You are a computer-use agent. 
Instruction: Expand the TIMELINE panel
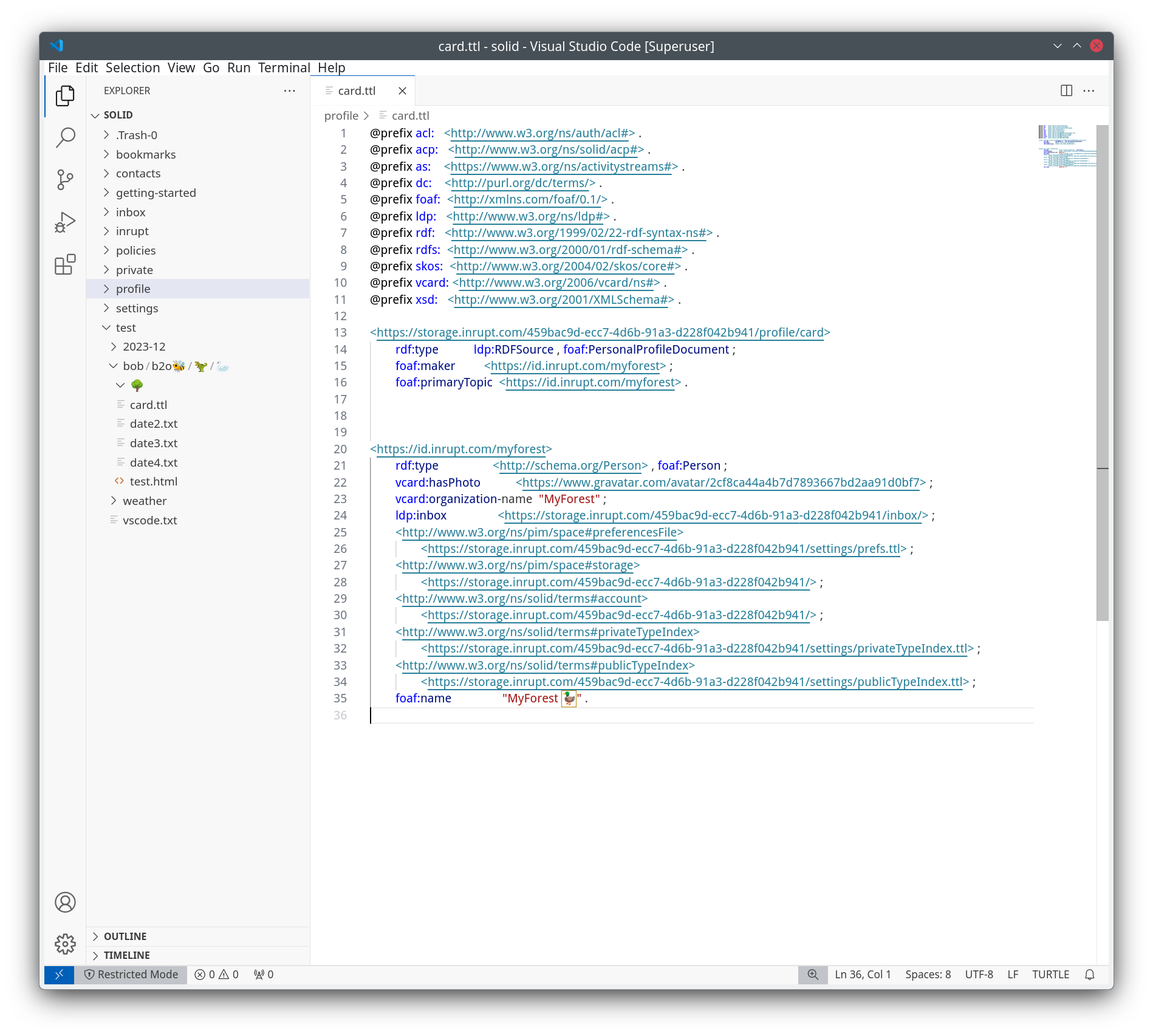198,955
